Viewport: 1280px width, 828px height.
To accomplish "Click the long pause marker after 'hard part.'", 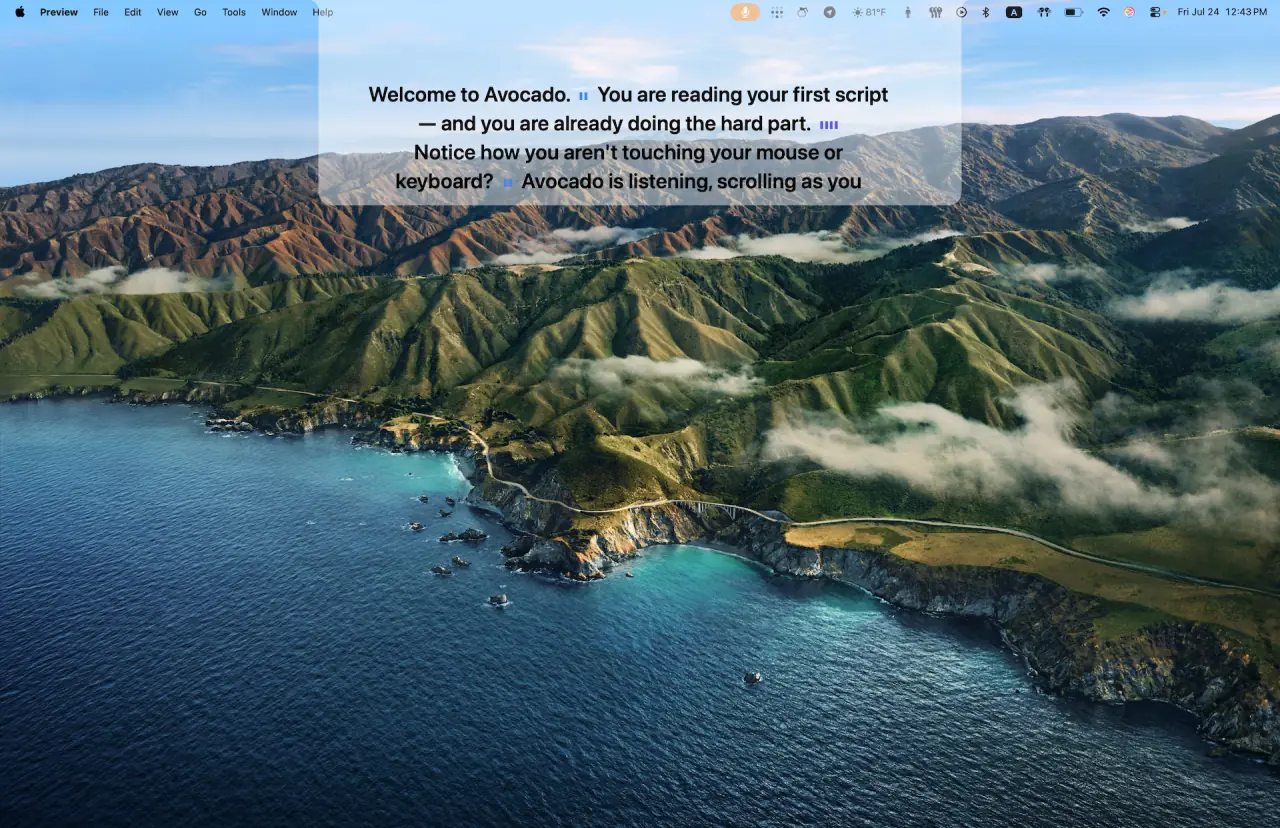I will [x=829, y=125].
